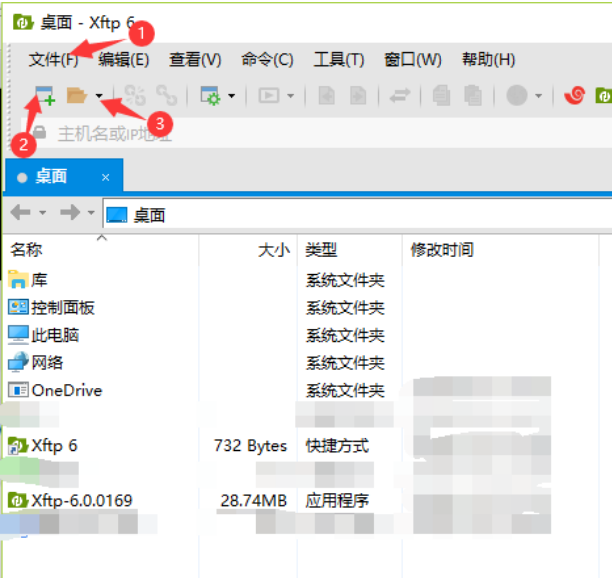Click the 网络 globe icon
This screenshot has height=578, width=612.
tap(18, 362)
